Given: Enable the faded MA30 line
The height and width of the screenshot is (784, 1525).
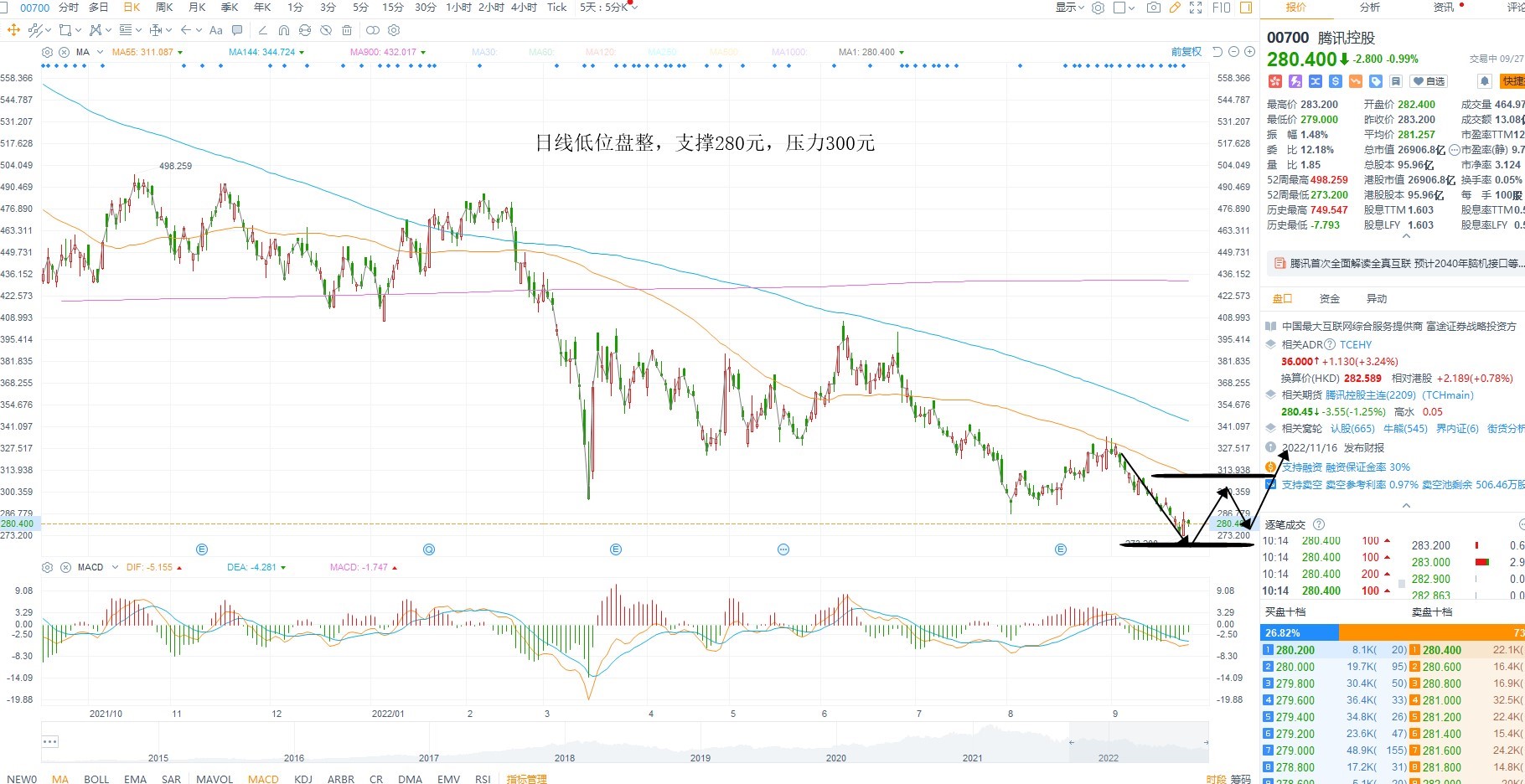Looking at the screenshot, I should click(x=484, y=52).
